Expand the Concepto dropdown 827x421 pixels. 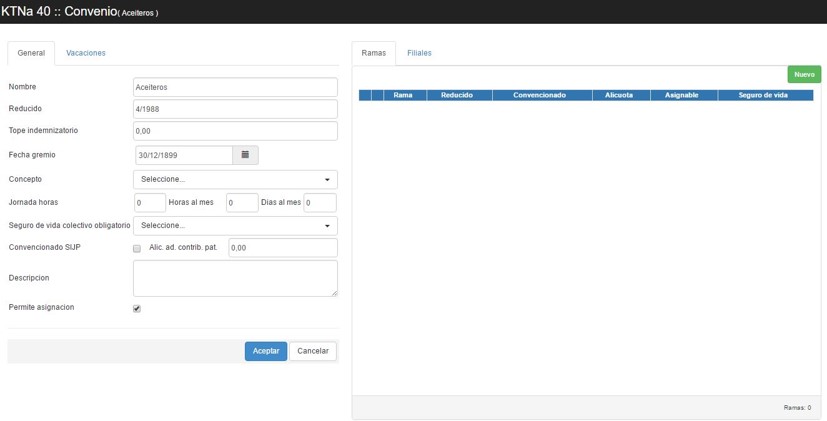click(x=235, y=179)
